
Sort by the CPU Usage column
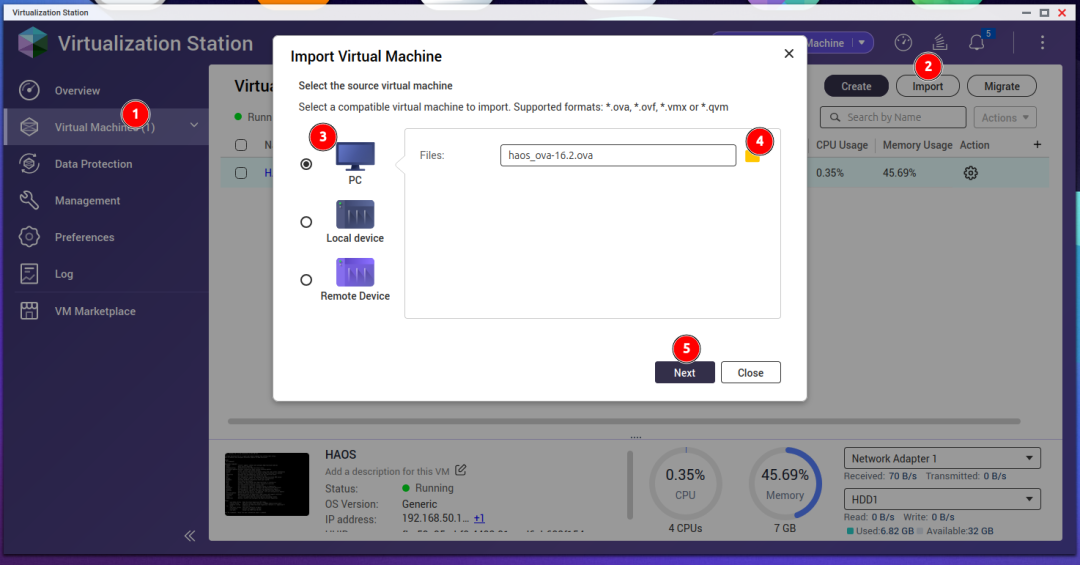pos(842,145)
